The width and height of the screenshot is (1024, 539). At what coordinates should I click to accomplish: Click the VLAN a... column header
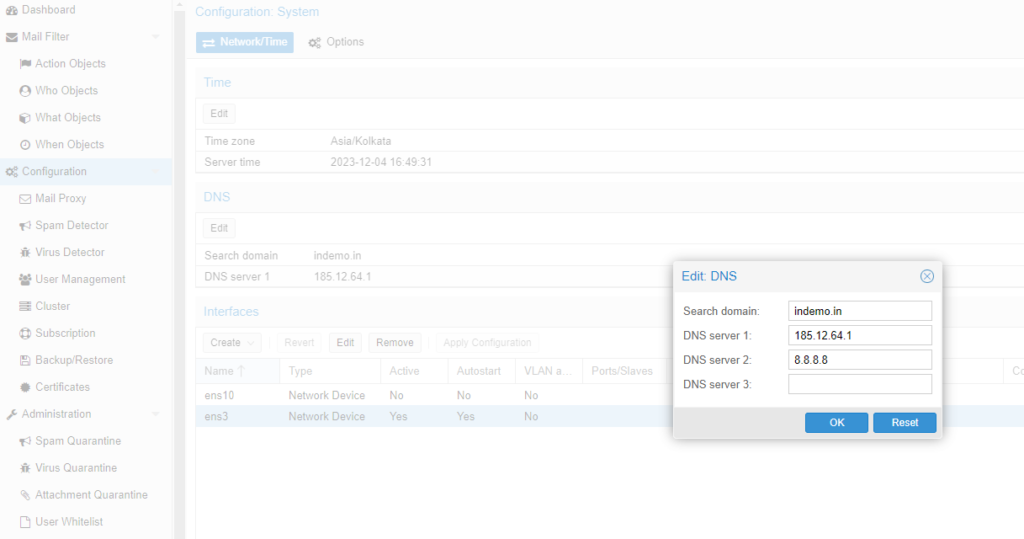(549, 371)
